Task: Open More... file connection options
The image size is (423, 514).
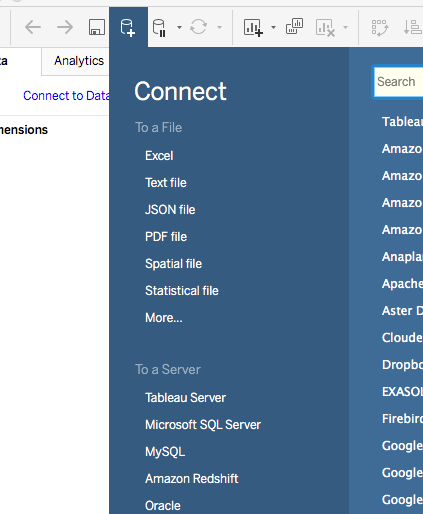Action: point(164,318)
